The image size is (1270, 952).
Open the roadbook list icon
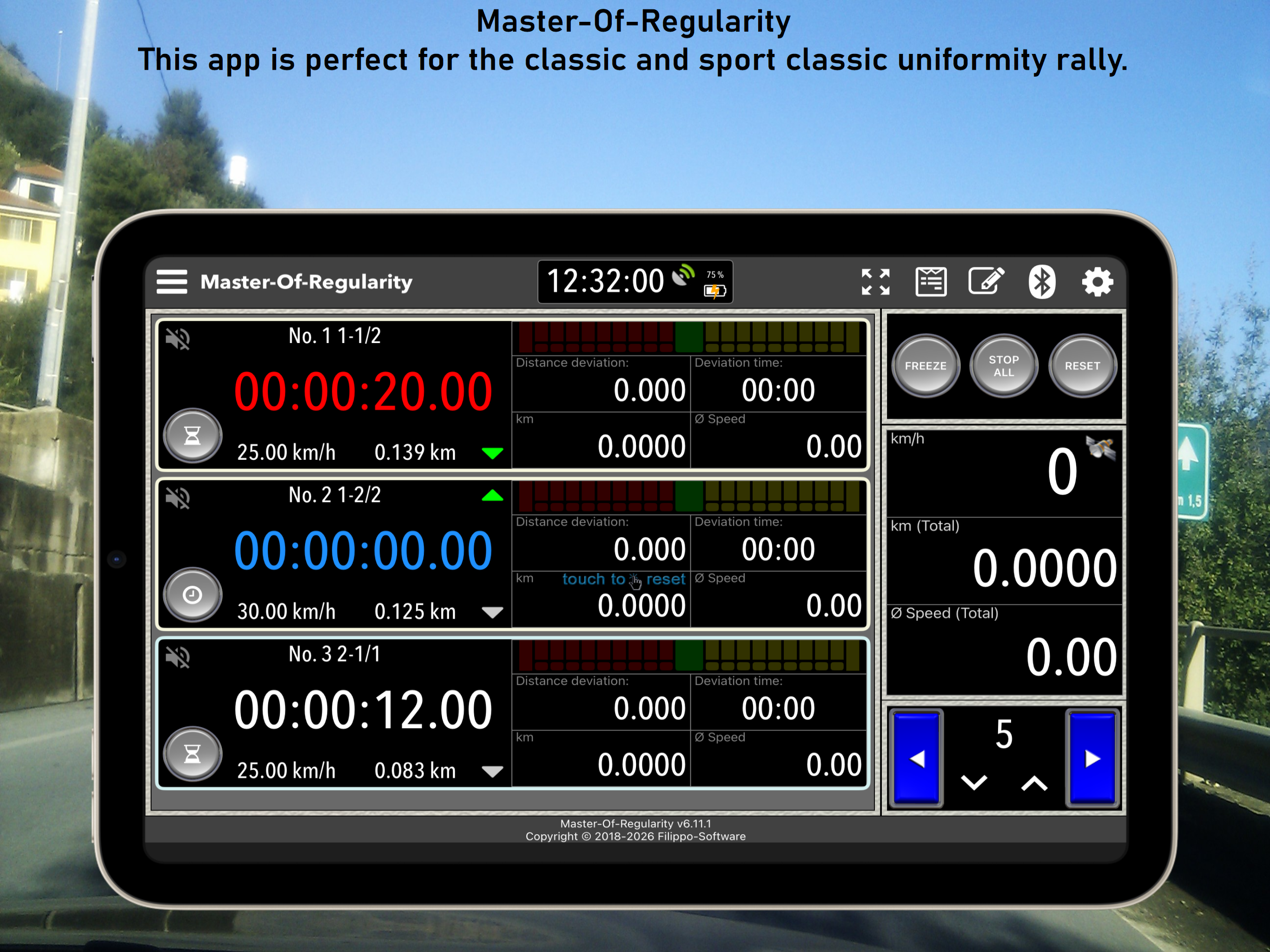pos(931,282)
